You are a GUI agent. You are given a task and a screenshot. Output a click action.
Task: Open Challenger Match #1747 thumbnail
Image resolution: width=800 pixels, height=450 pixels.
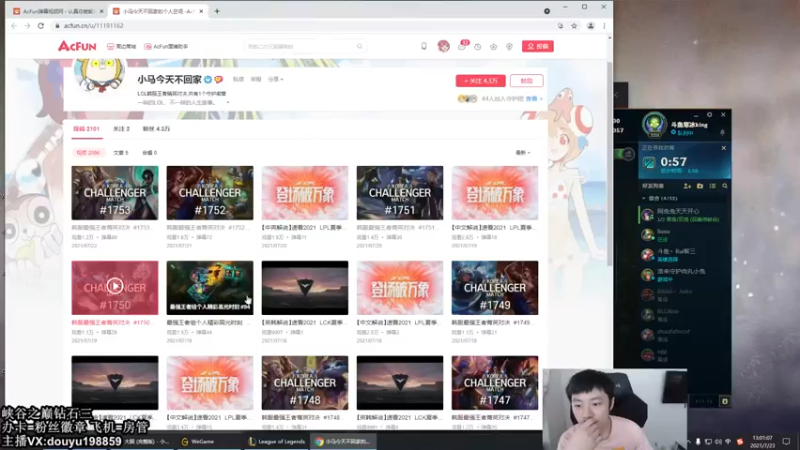point(495,383)
